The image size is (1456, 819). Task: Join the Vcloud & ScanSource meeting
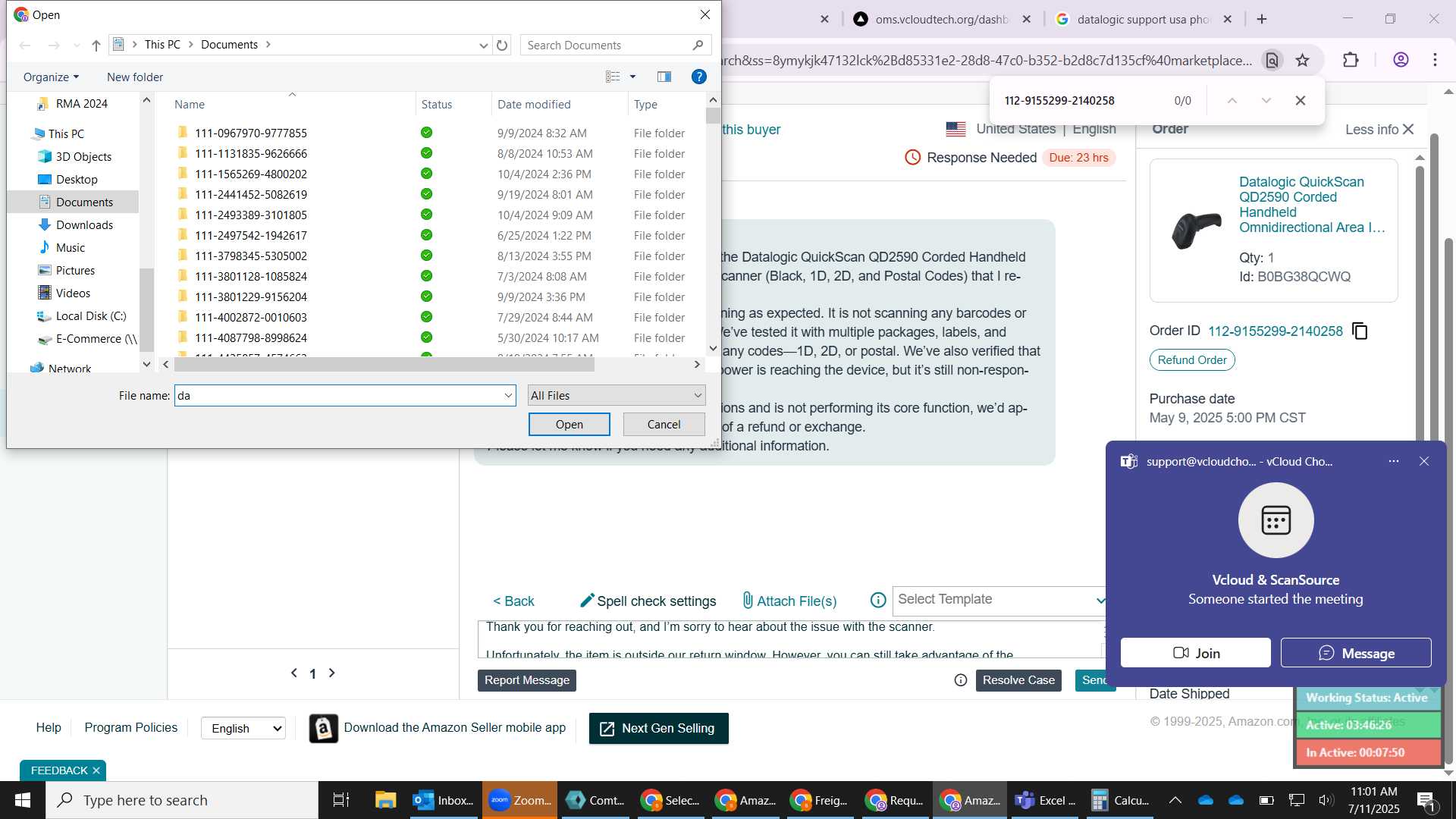tap(1196, 653)
